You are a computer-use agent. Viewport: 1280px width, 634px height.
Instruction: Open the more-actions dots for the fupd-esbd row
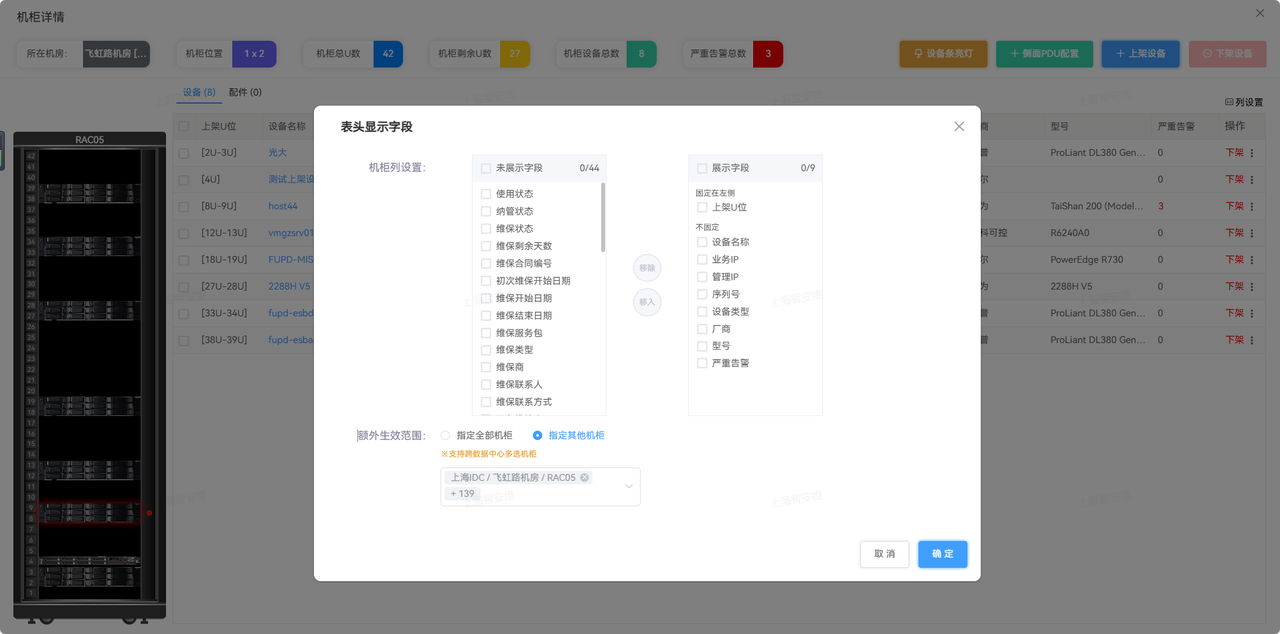(x=1252, y=313)
